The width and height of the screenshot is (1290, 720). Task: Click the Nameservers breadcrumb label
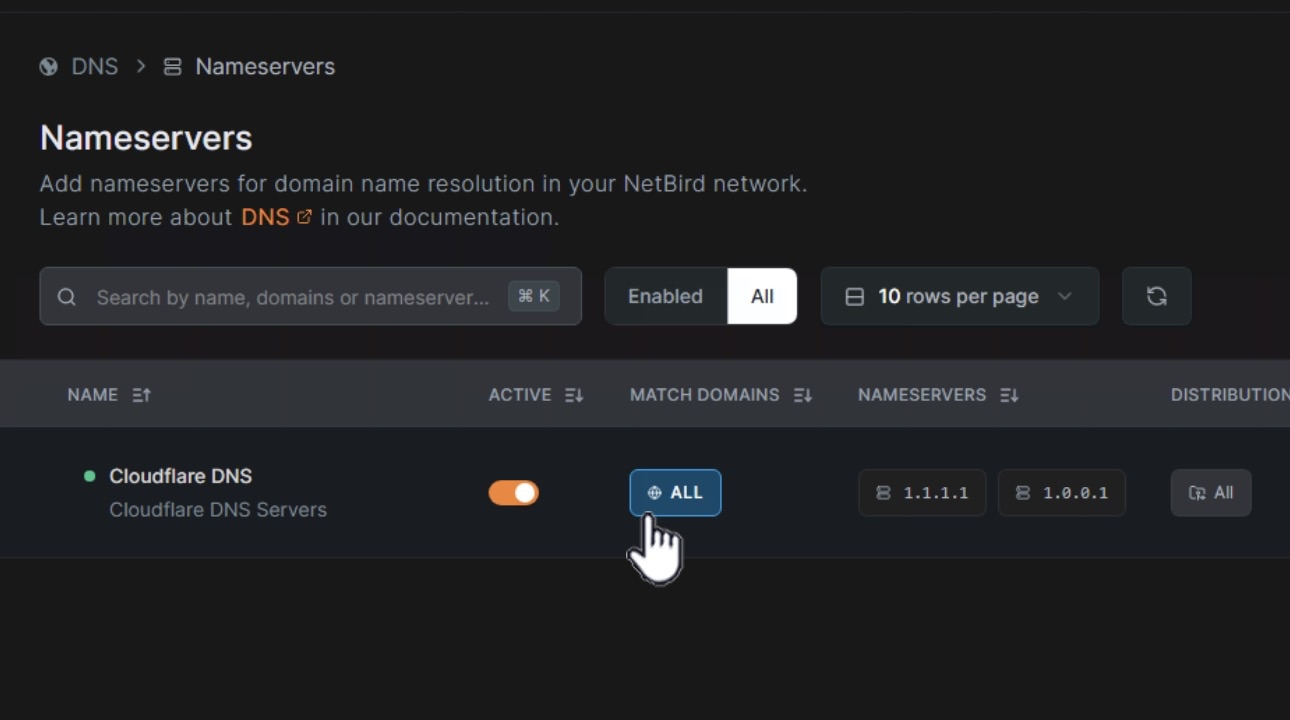point(265,67)
